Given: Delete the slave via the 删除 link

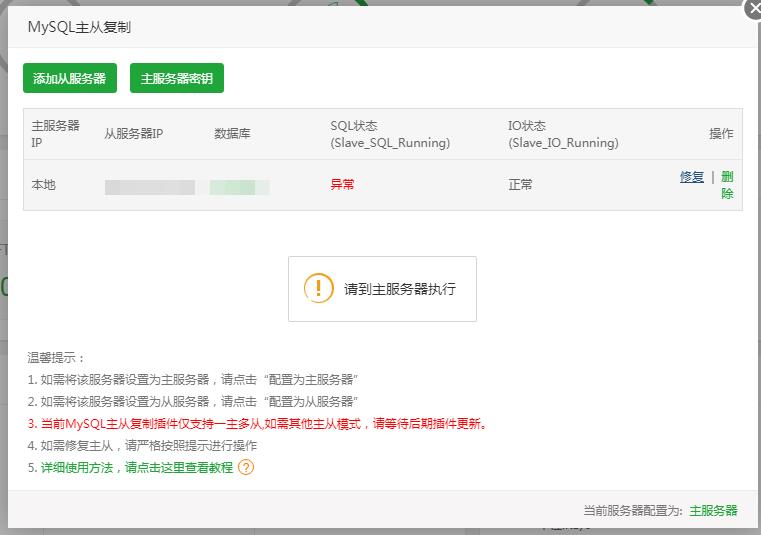Looking at the screenshot, I should click(x=727, y=184).
